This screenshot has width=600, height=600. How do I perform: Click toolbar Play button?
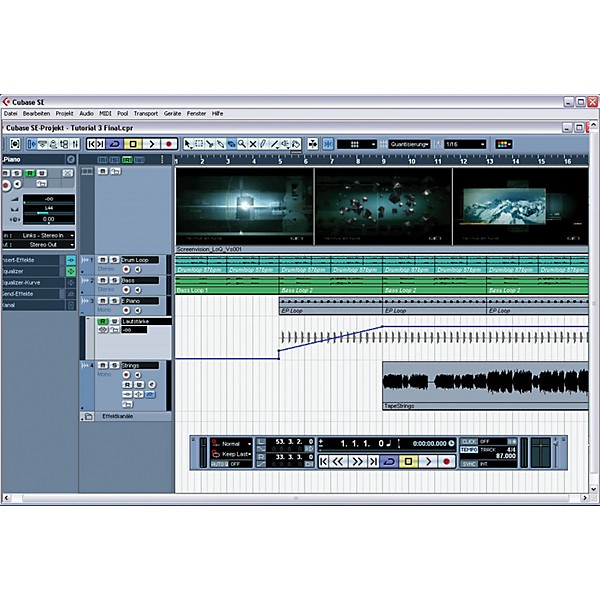pyautogui.click(x=152, y=144)
